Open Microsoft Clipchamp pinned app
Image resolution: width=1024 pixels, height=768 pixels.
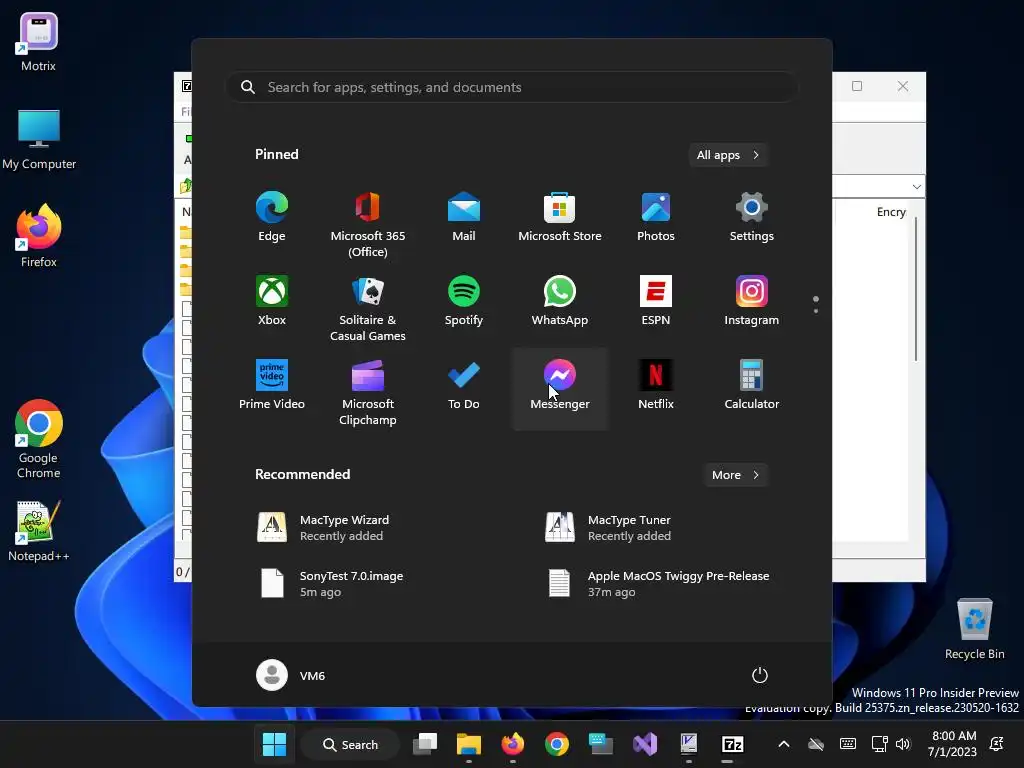point(368,391)
